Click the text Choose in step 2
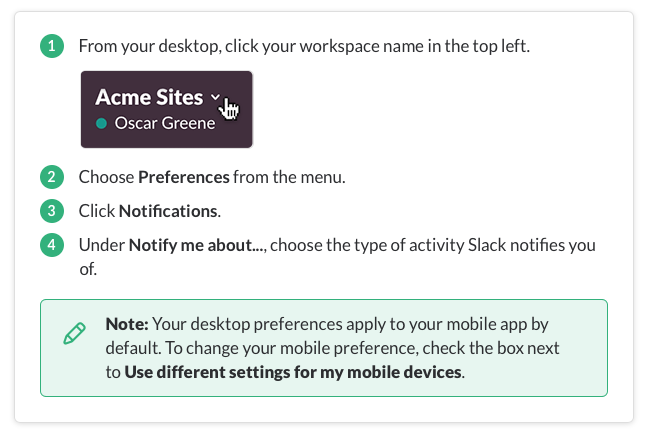The width and height of the screenshot is (647, 433). pyautogui.click(x=106, y=177)
